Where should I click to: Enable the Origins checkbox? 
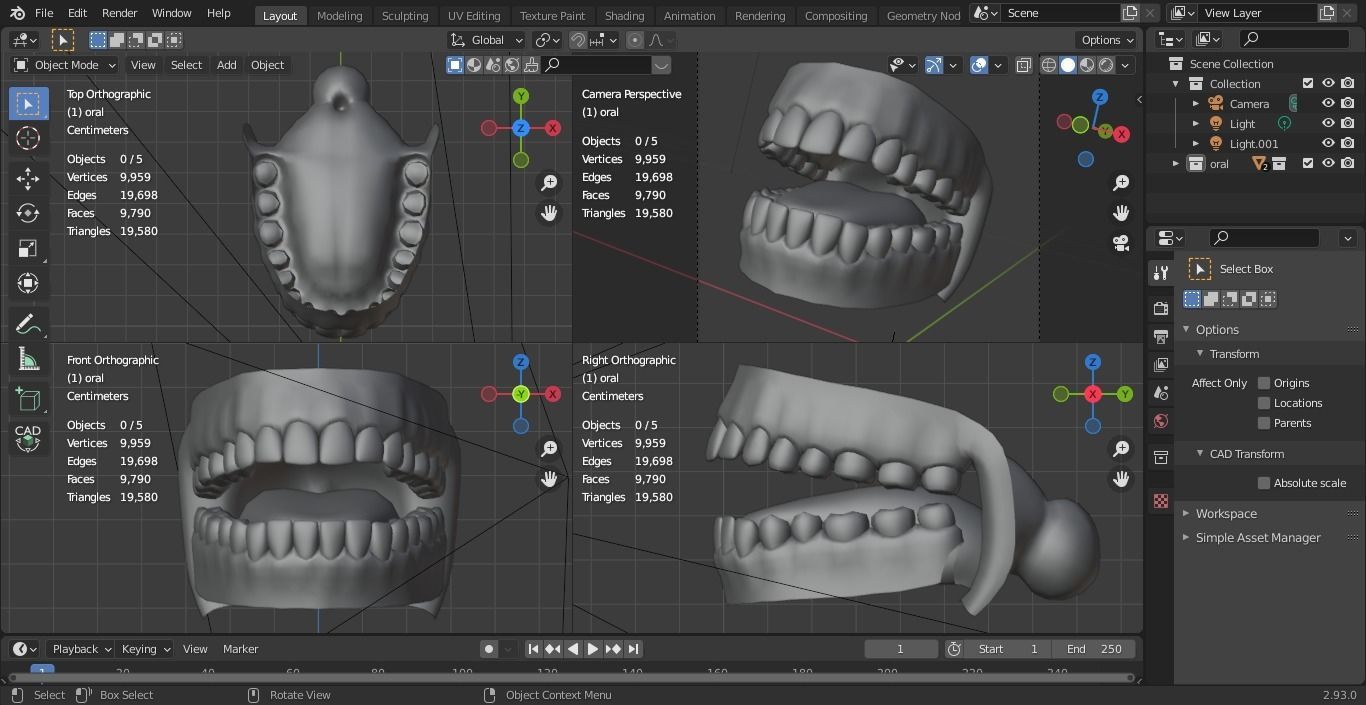coord(1264,383)
